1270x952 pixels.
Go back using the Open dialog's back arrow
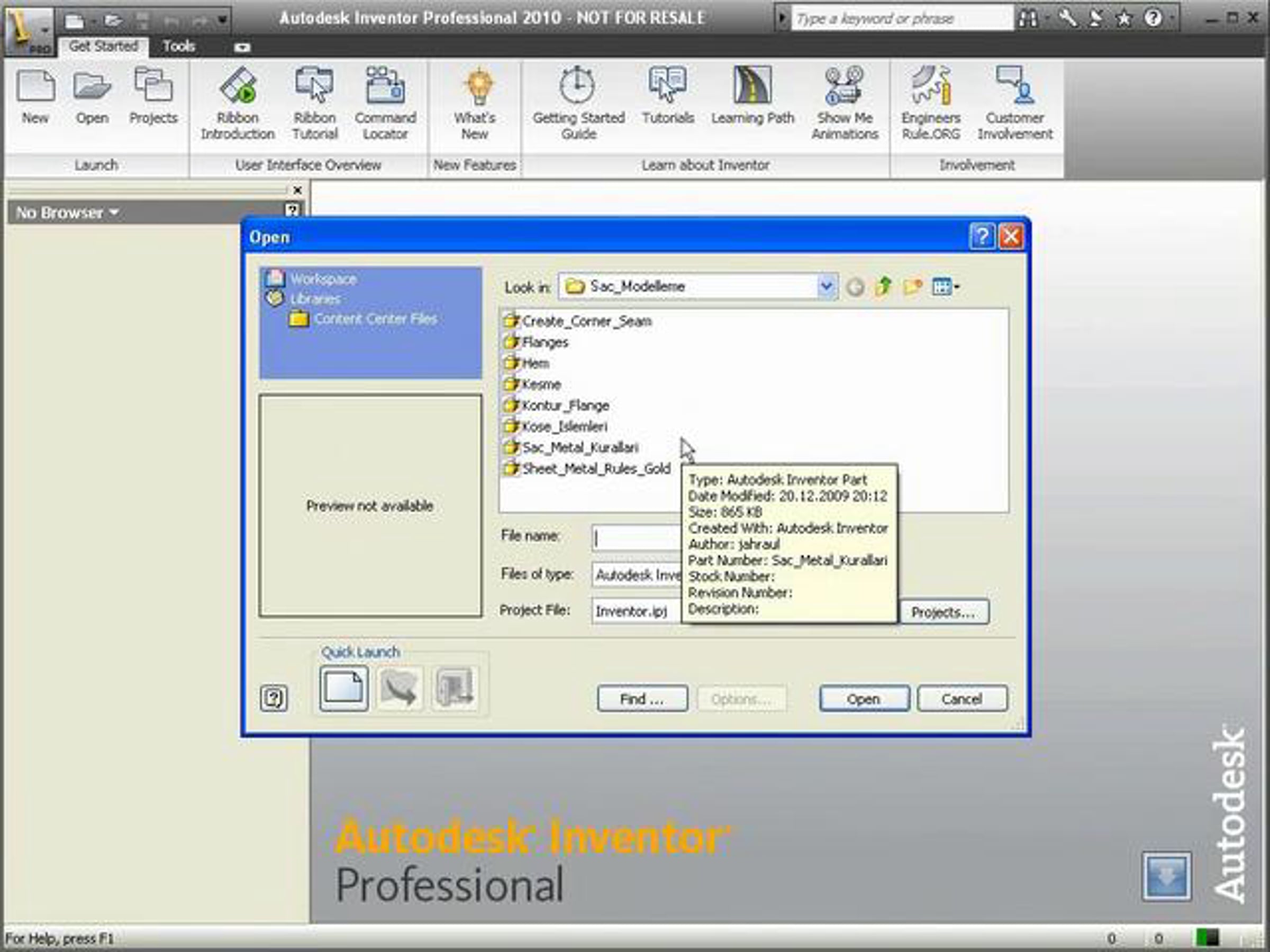coord(855,287)
